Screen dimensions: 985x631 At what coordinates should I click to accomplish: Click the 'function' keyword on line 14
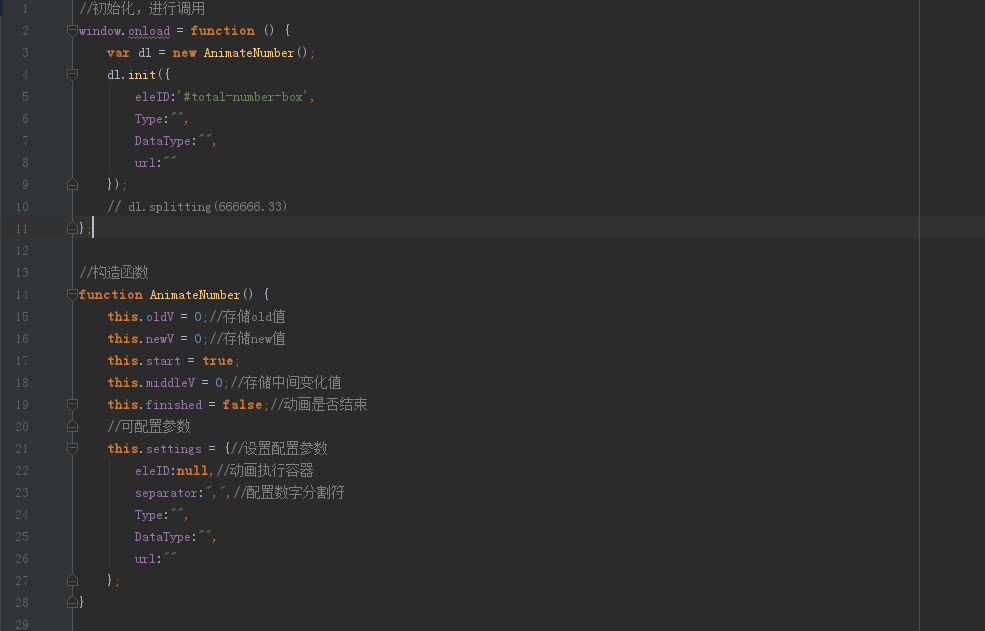click(x=111, y=294)
